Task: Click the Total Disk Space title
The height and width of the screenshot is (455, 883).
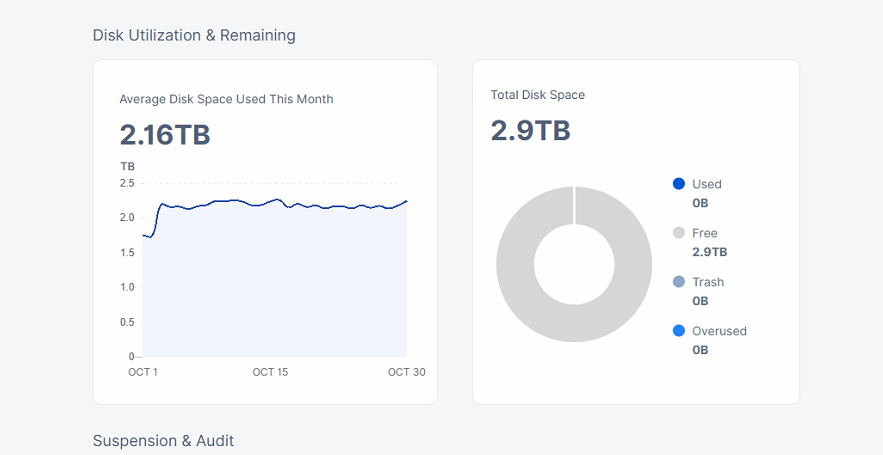Action: click(538, 95)
